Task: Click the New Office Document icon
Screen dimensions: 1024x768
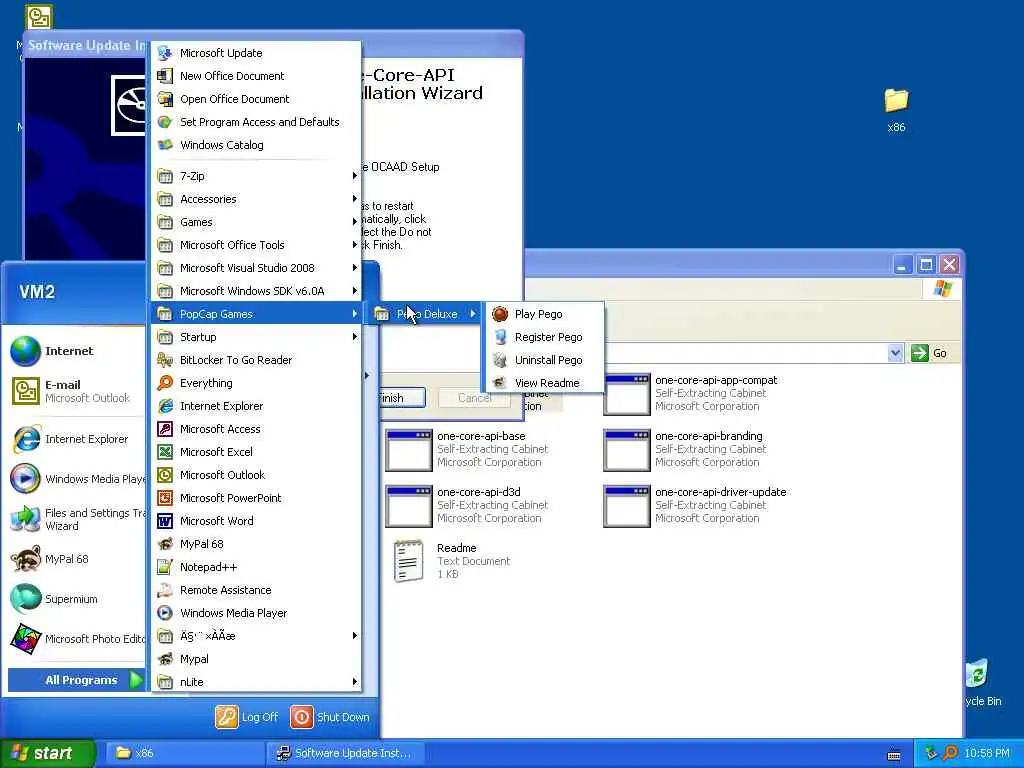Action: click(x=165, y=76)
